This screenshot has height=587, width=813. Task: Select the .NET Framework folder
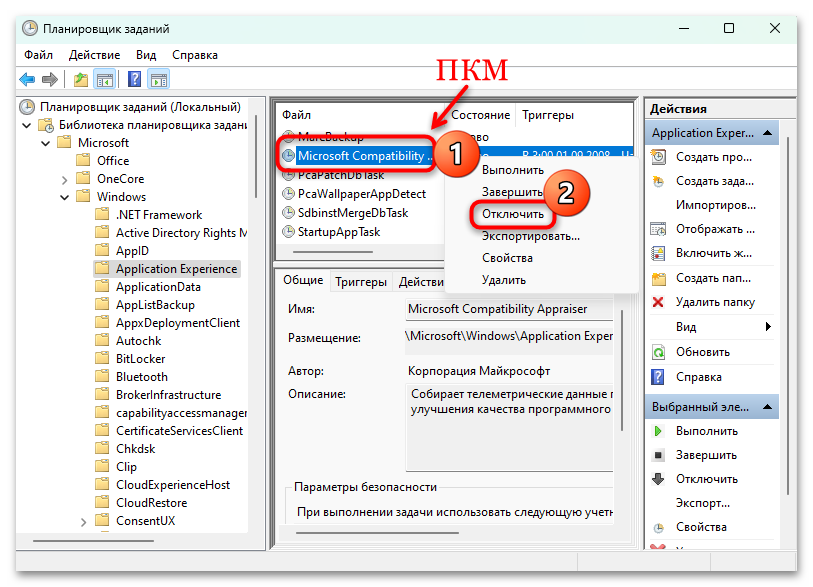coord(159,215)
